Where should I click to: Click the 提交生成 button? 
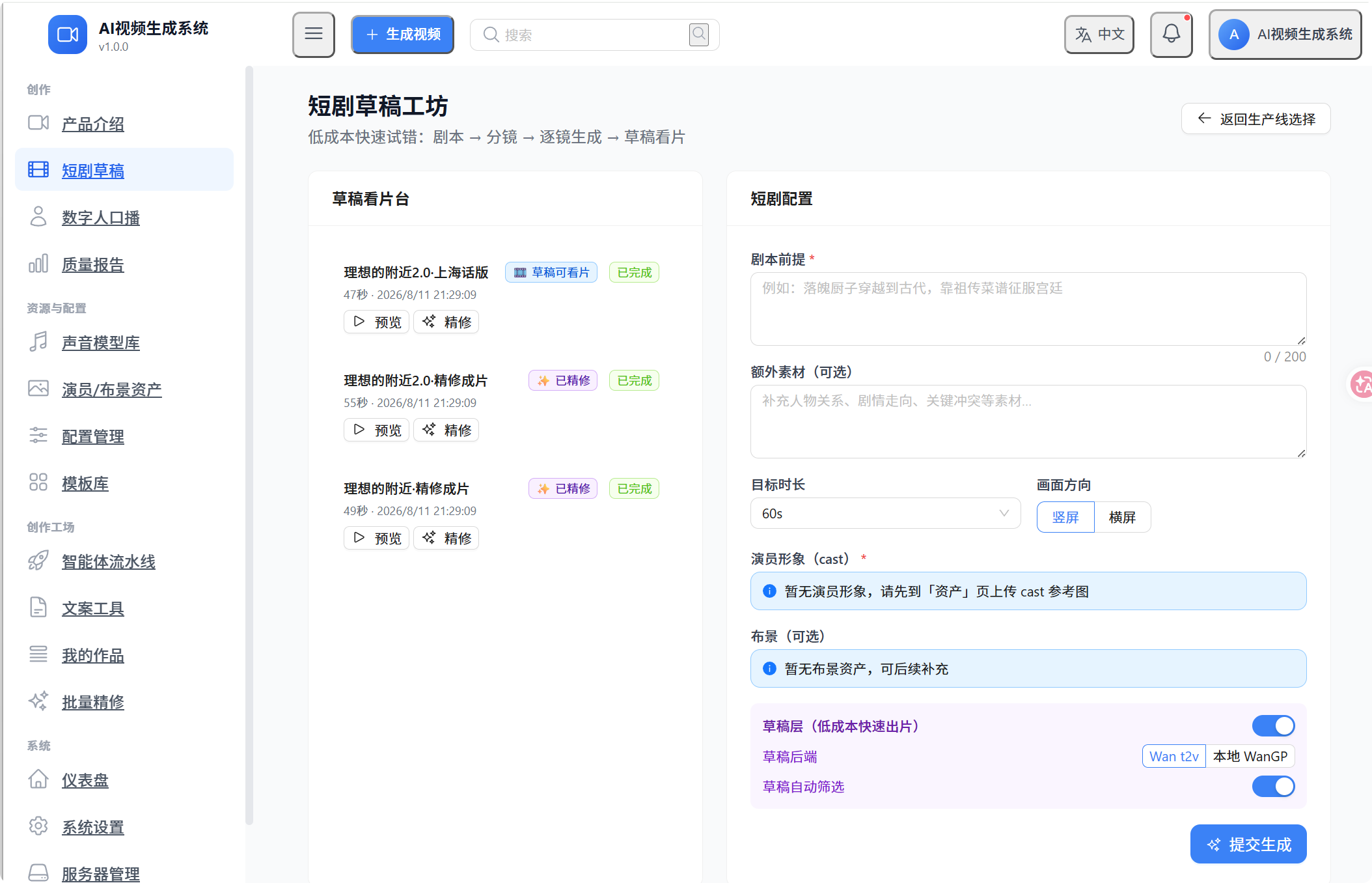(x=1248, y=844)
